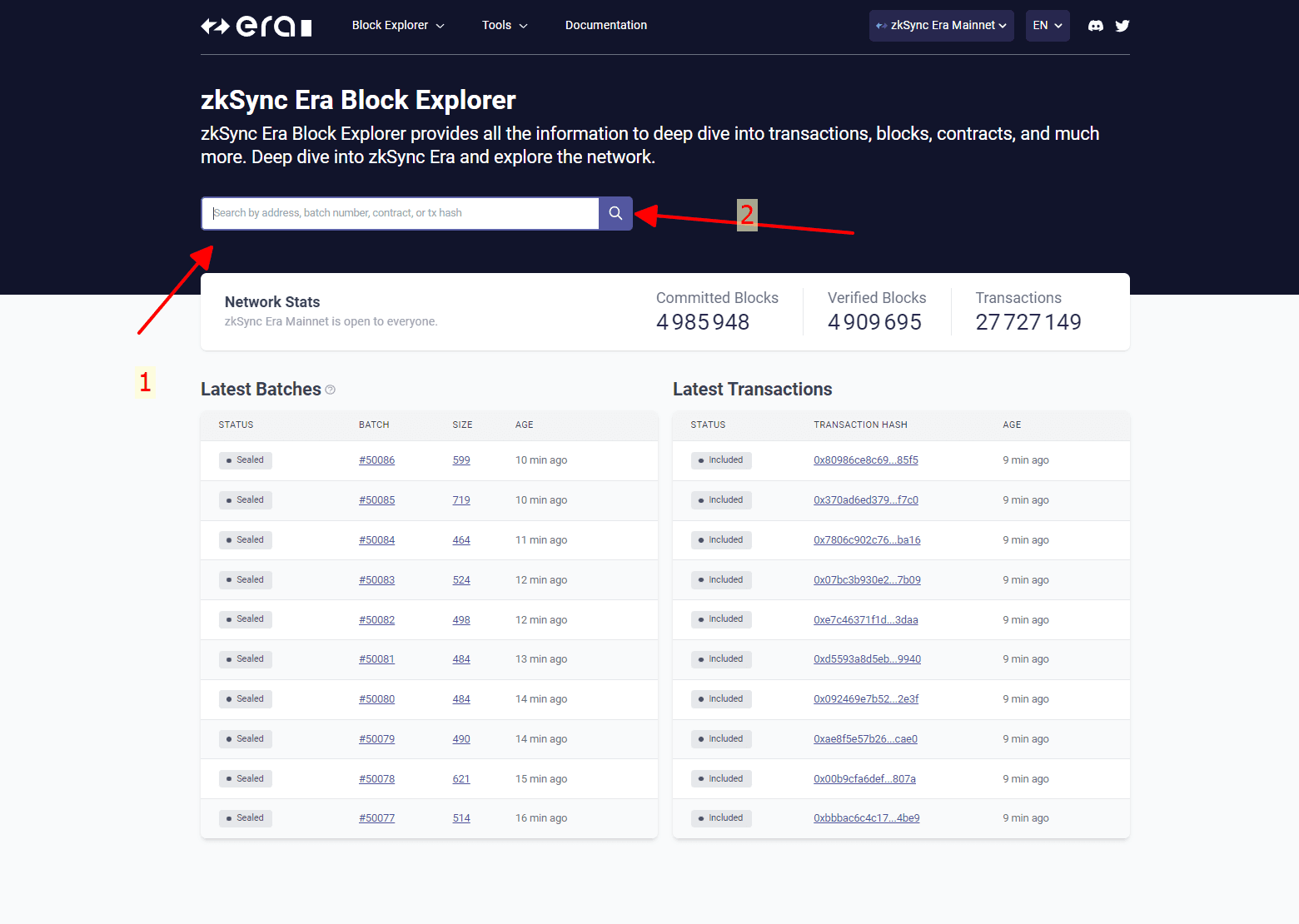
Task: Open the Discord icon link
Action: tap(1096, 26)
